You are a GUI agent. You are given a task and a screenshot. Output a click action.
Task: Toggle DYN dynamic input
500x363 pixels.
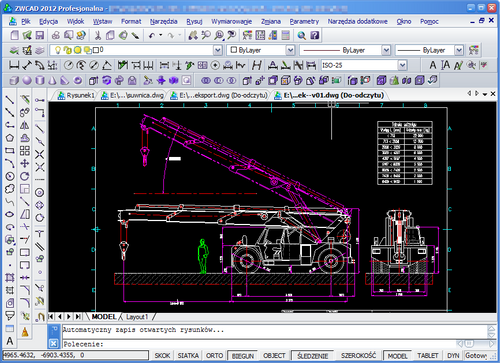[x=453, y=356]
